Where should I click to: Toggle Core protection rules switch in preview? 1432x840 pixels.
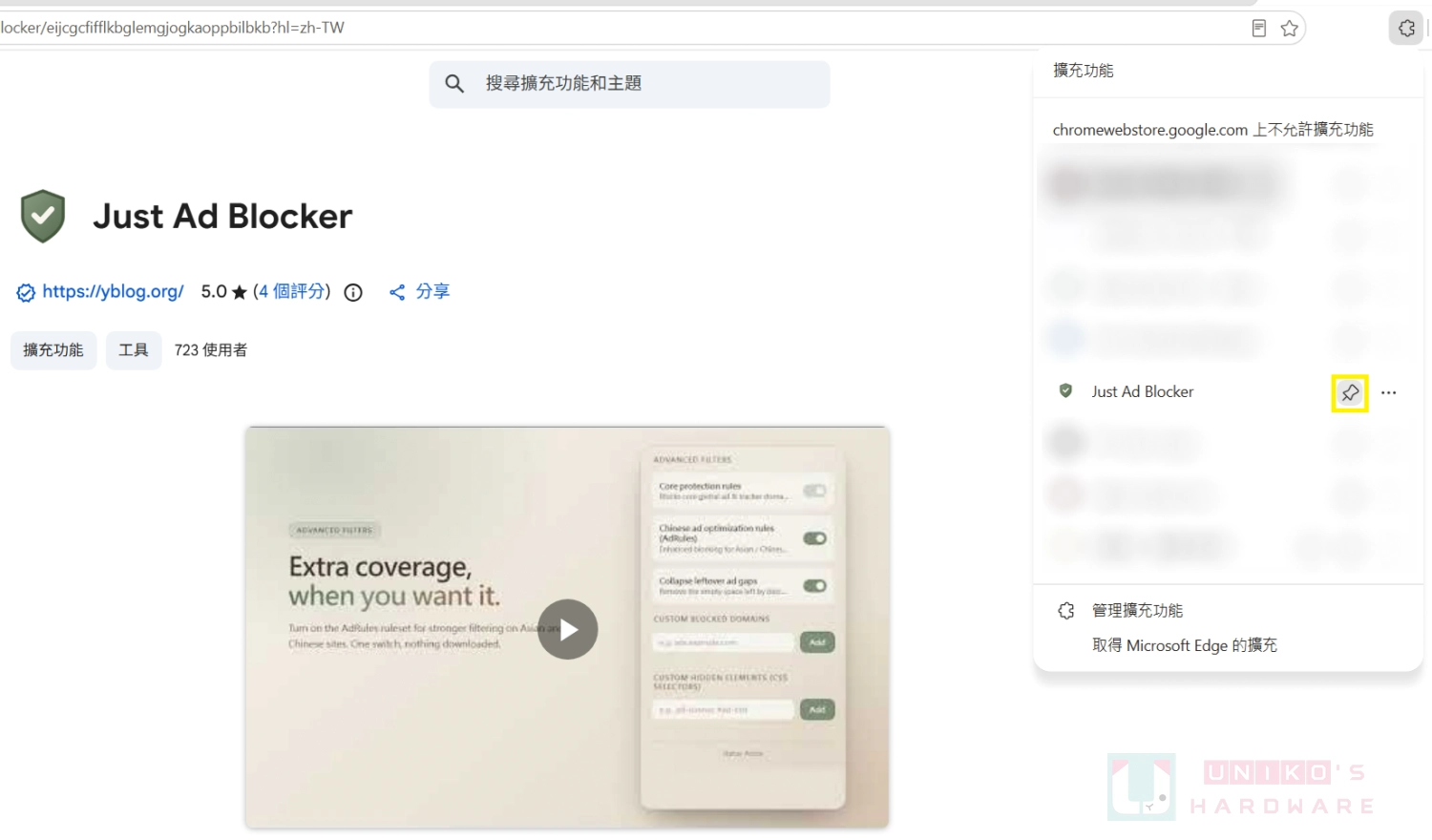coord(814,491)
